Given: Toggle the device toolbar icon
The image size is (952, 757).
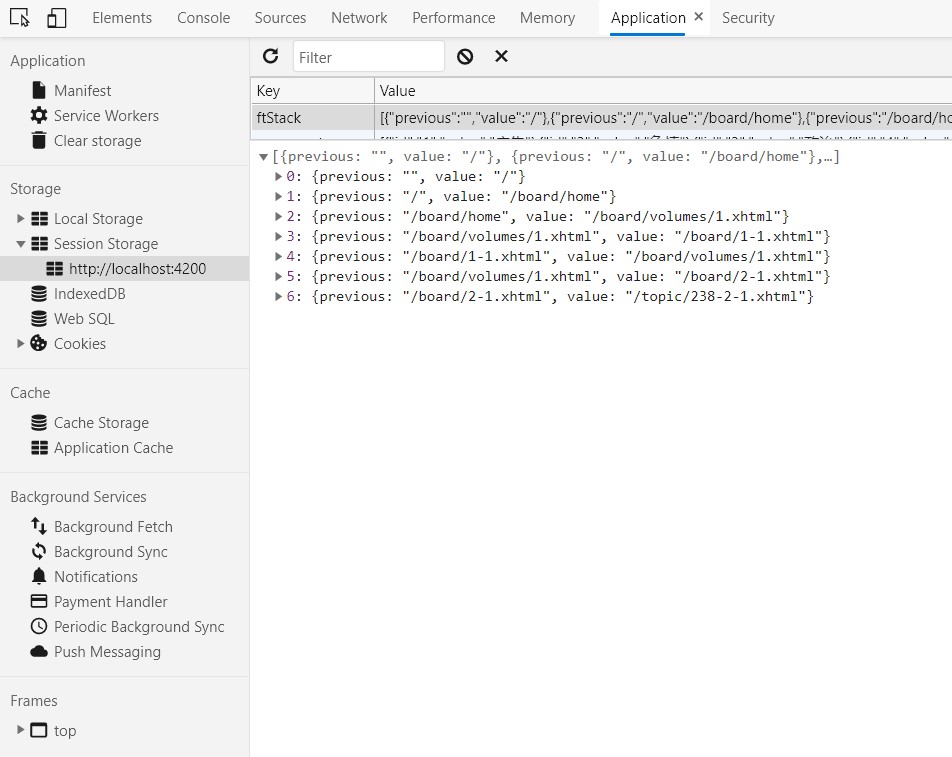Looking at the screenshot, I should click(56, 18).
